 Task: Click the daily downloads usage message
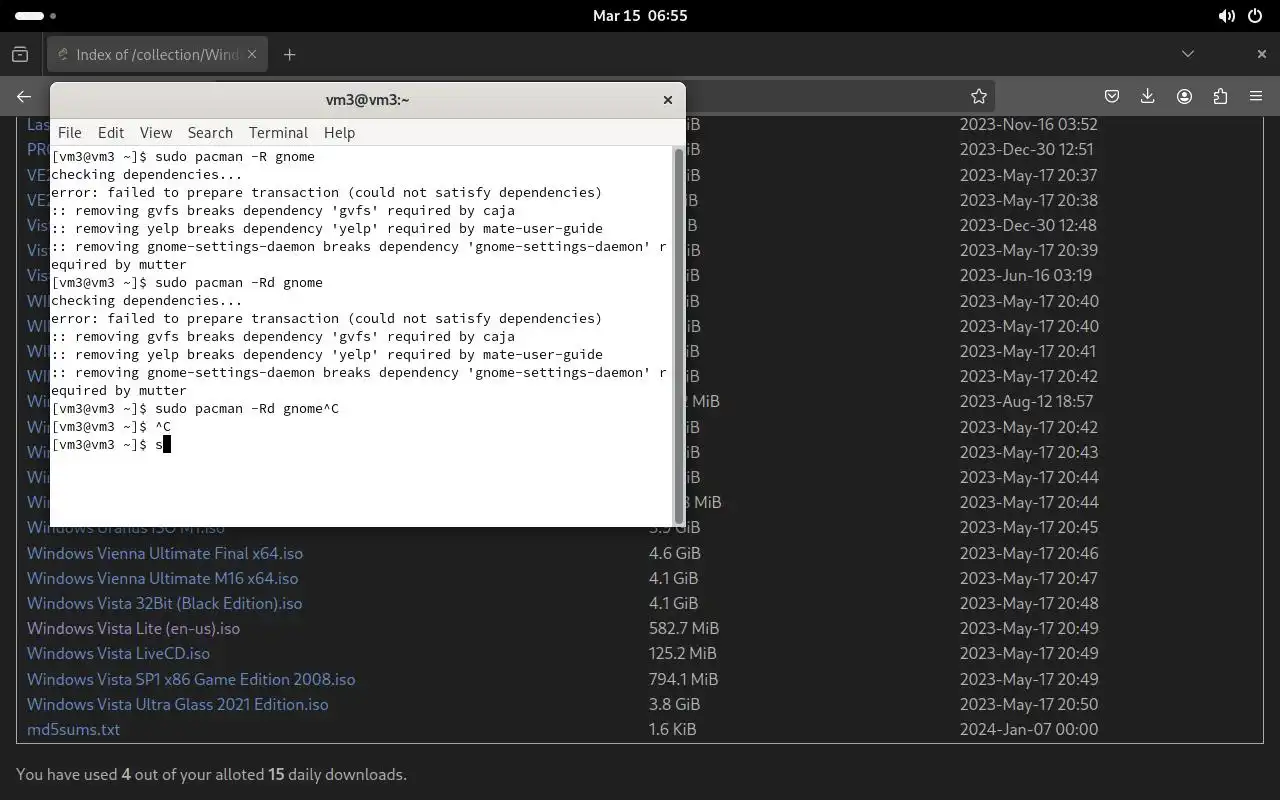(x=211, y=774)
